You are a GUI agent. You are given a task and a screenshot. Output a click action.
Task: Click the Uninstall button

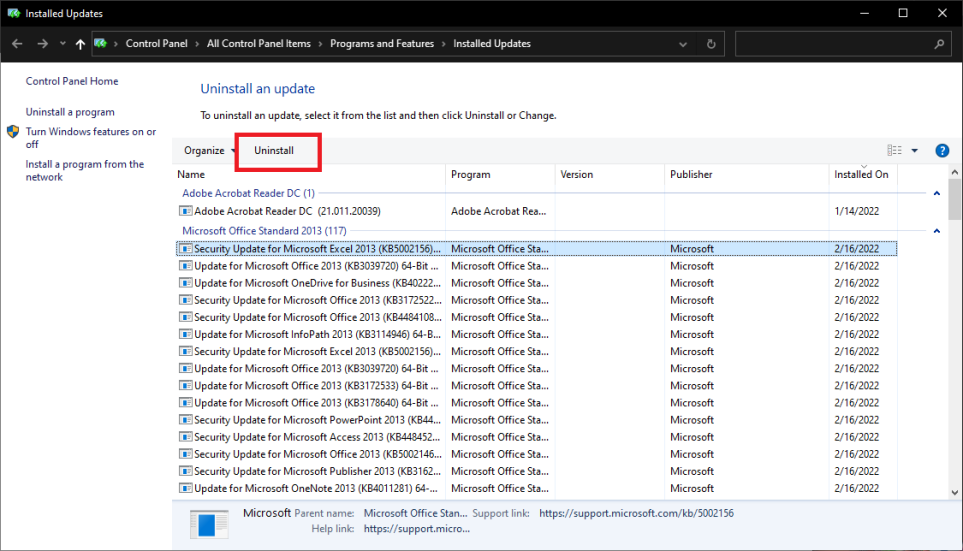click(274, 150)
